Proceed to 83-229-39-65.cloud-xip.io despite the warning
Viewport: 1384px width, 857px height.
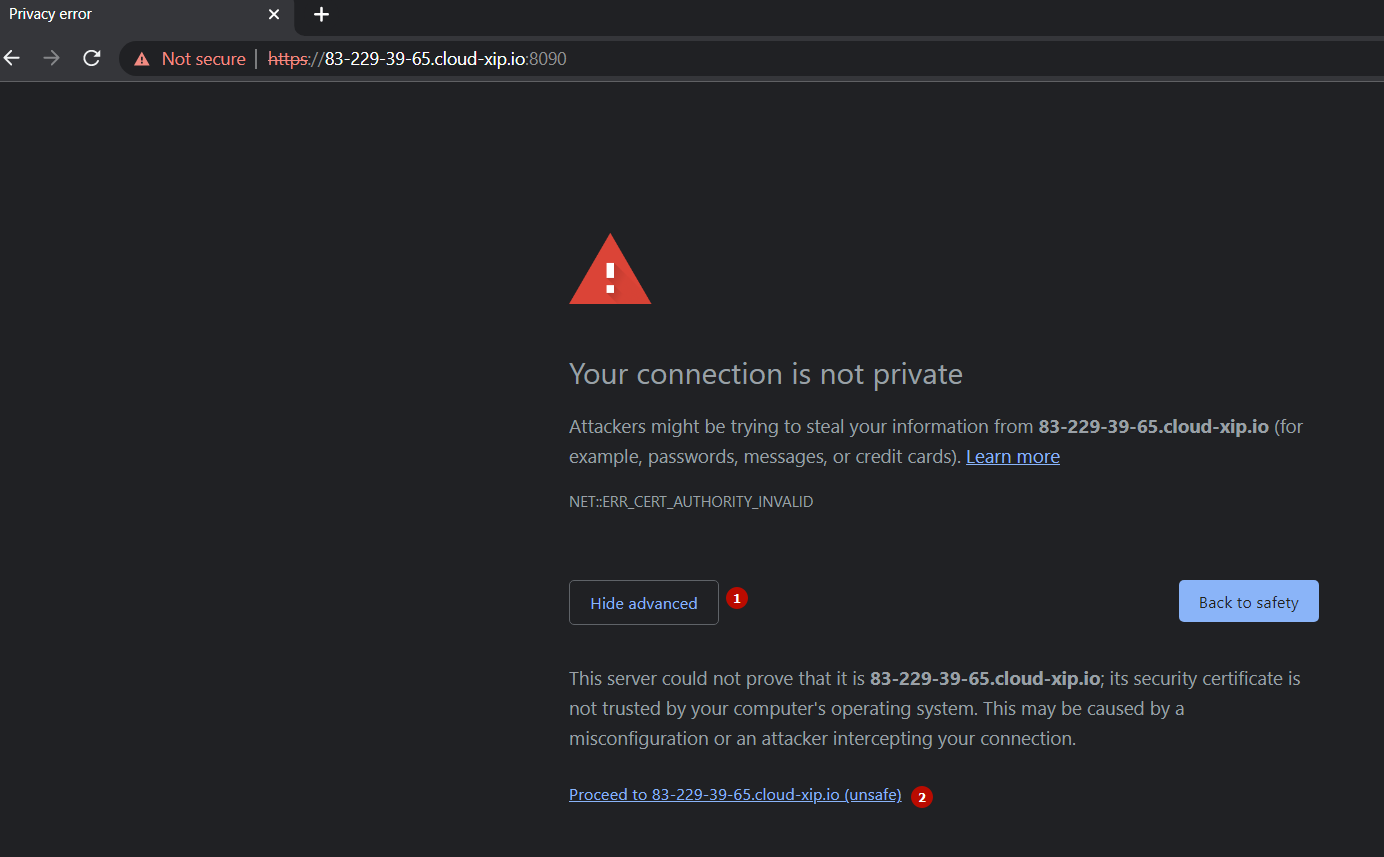coord(734,794)
